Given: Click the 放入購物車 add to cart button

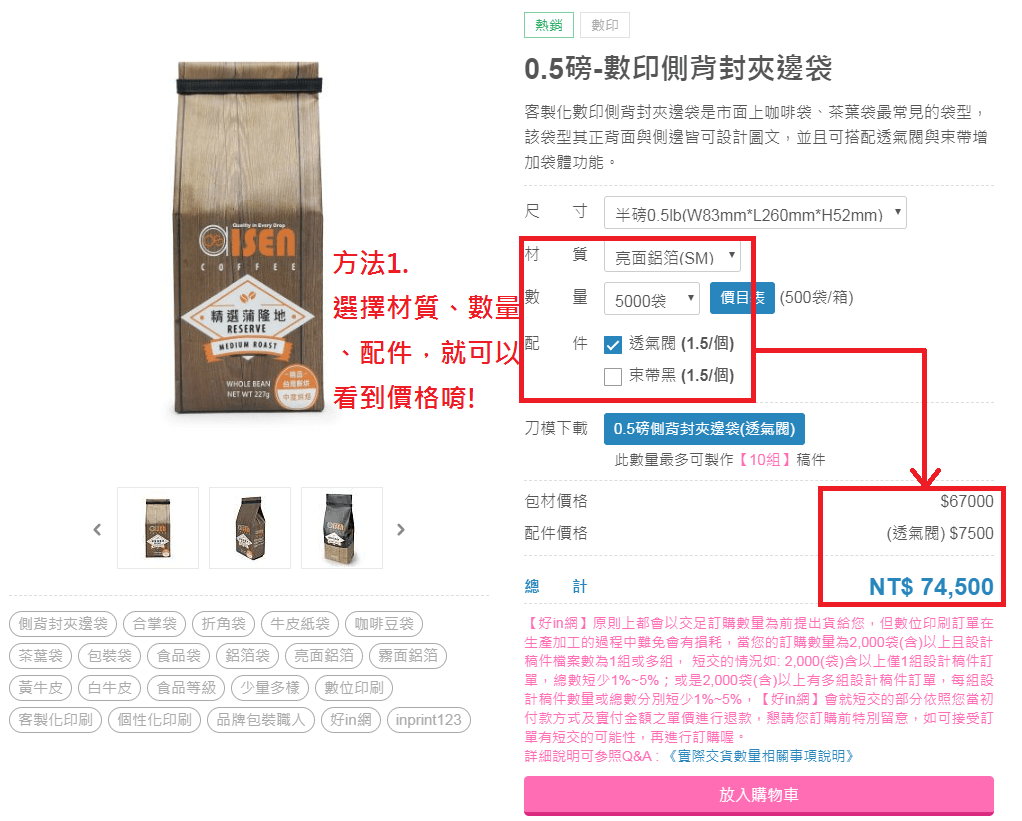Looking at the screenshot, I should point(759,795).
